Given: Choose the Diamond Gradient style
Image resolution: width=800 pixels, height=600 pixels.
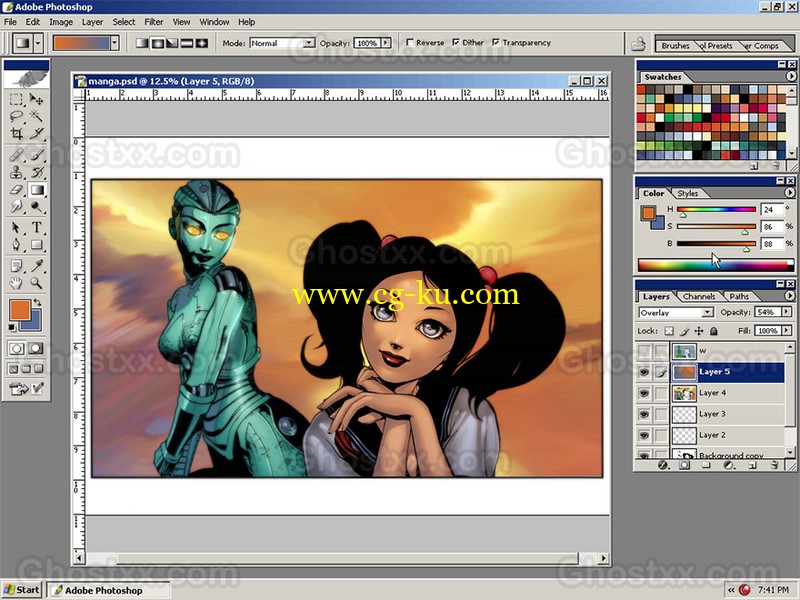Looking at the screenshot, I should [x=202, y=43].
